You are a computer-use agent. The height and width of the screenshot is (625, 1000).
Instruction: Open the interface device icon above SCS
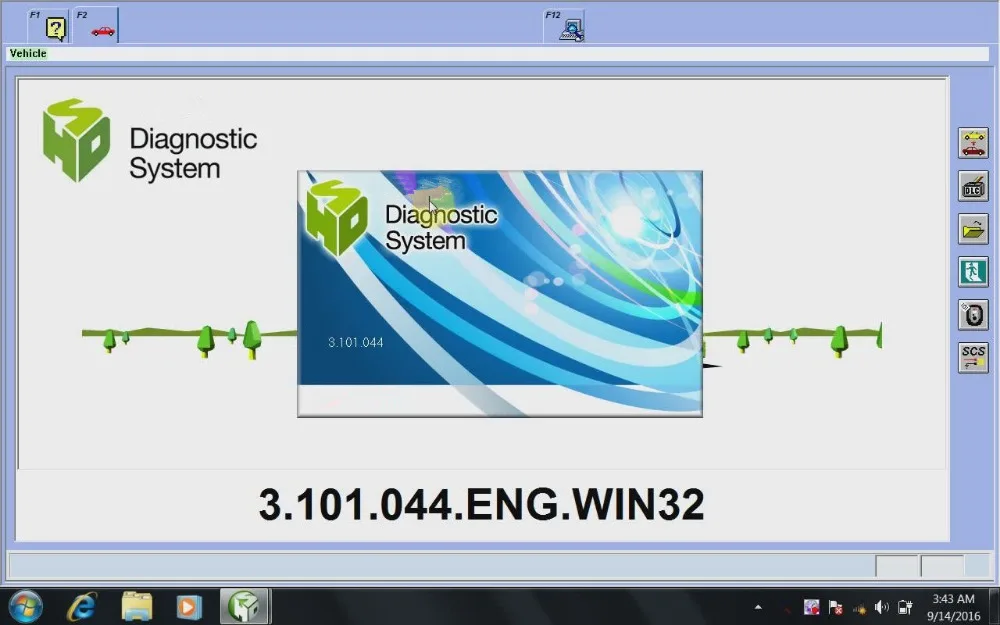point(973,315)
